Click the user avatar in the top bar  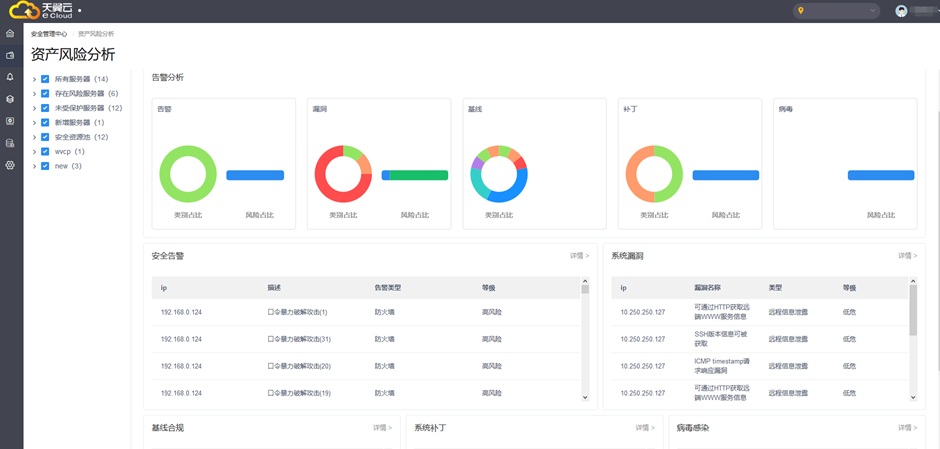902,11
